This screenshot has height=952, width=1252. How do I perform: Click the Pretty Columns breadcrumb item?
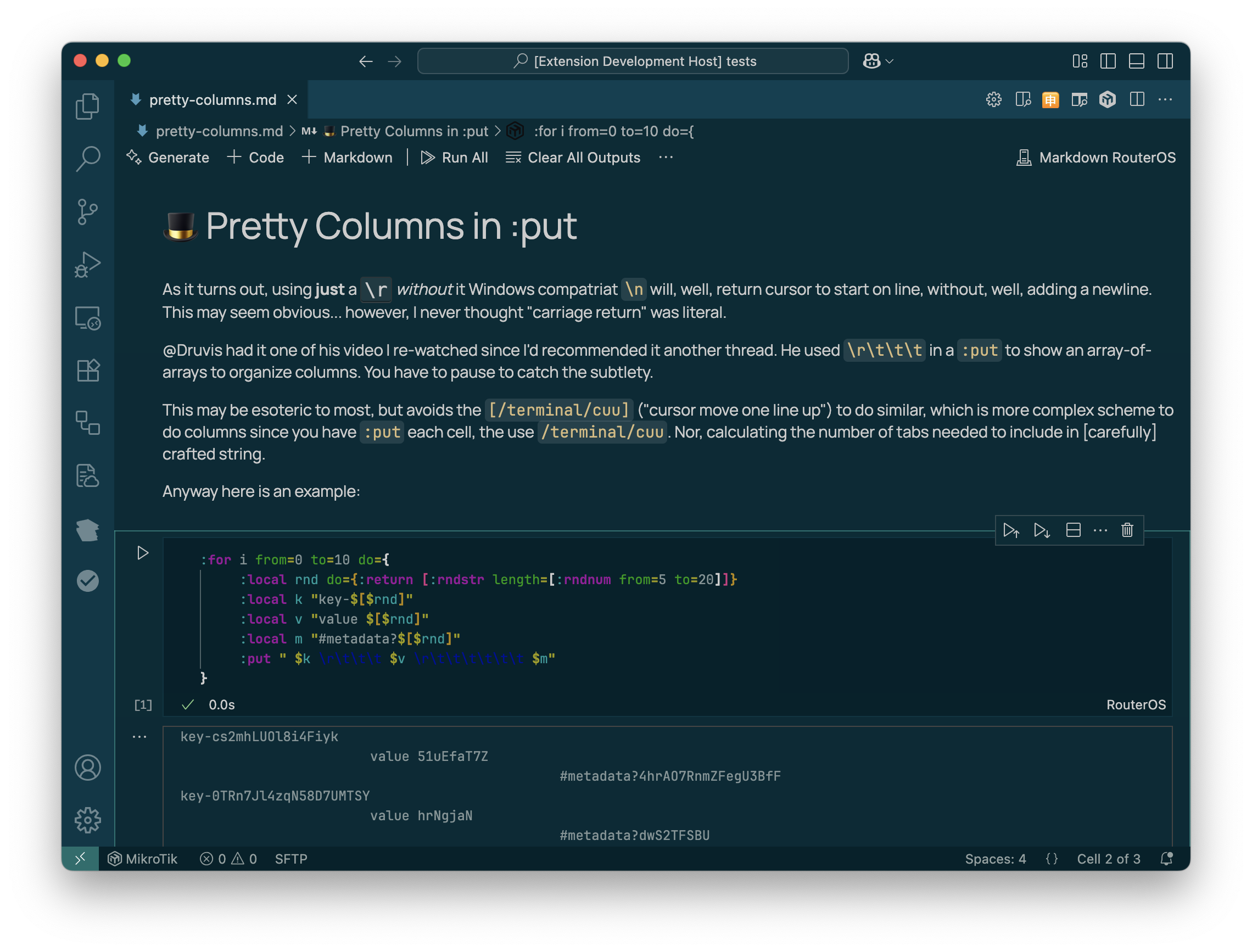(413, 131)
